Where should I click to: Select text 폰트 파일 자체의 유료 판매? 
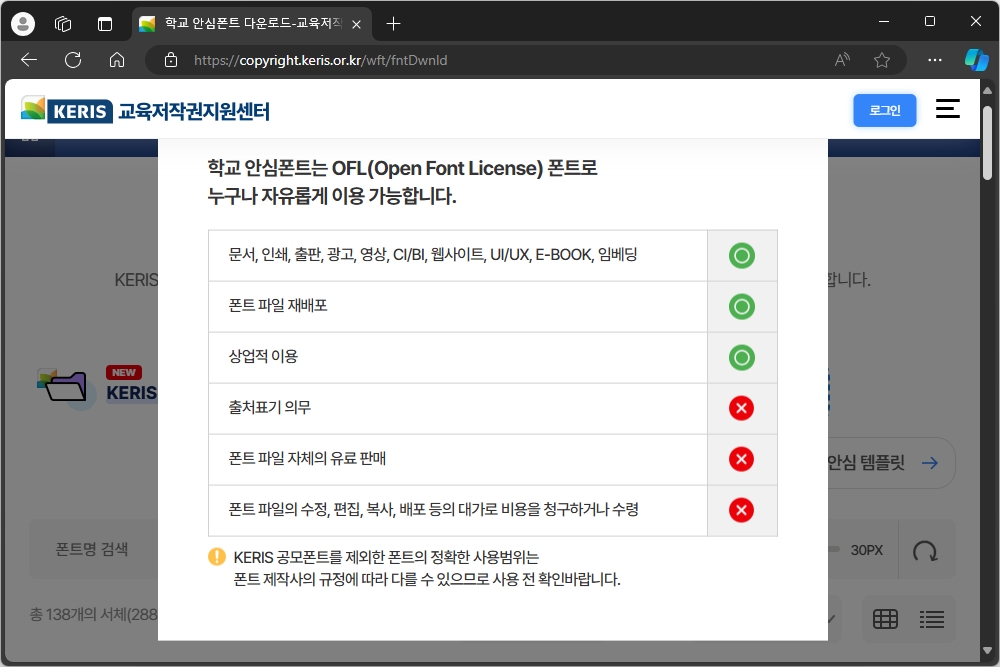point(307,458)
